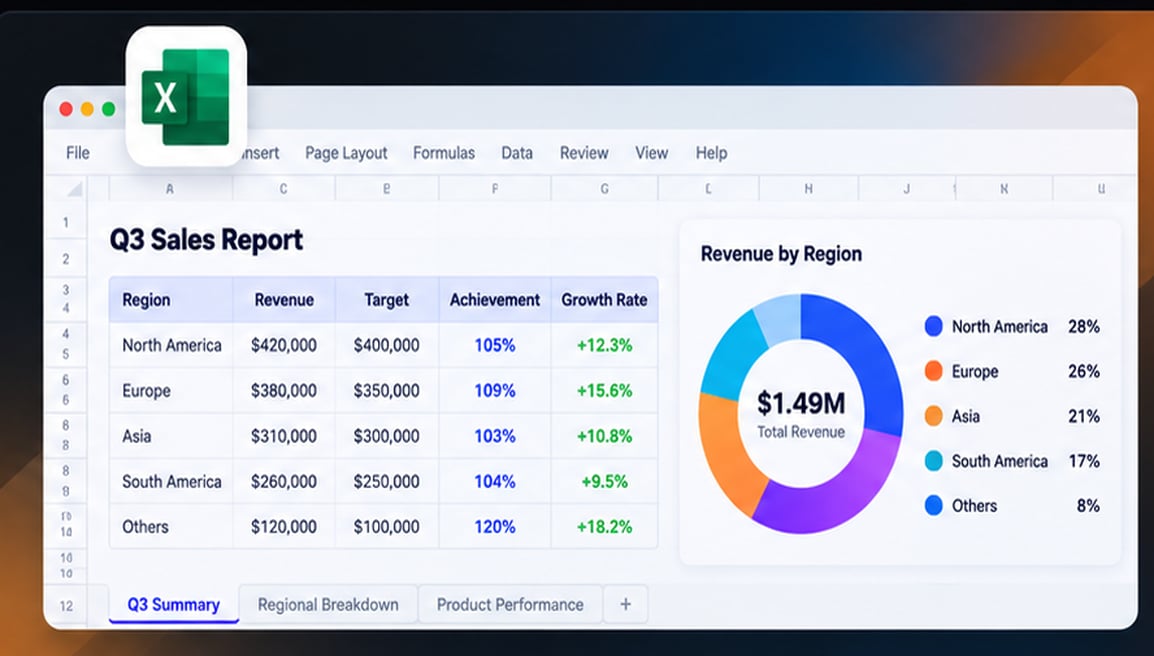The width and height of the screenshot is (1154, 656).
Task: Open the Help menu
Action: 711,153
